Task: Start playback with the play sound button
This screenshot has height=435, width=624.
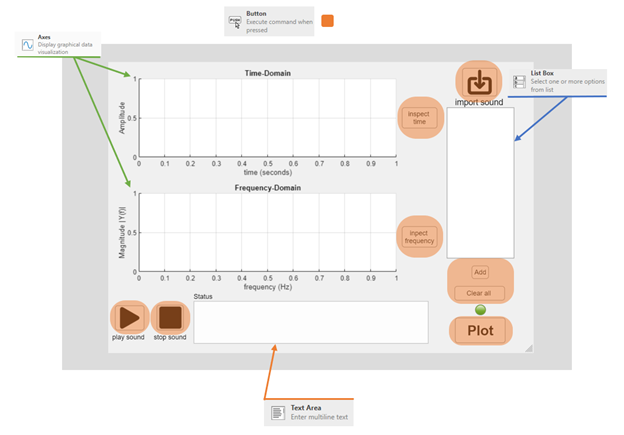Action: (x=129, y=318)
